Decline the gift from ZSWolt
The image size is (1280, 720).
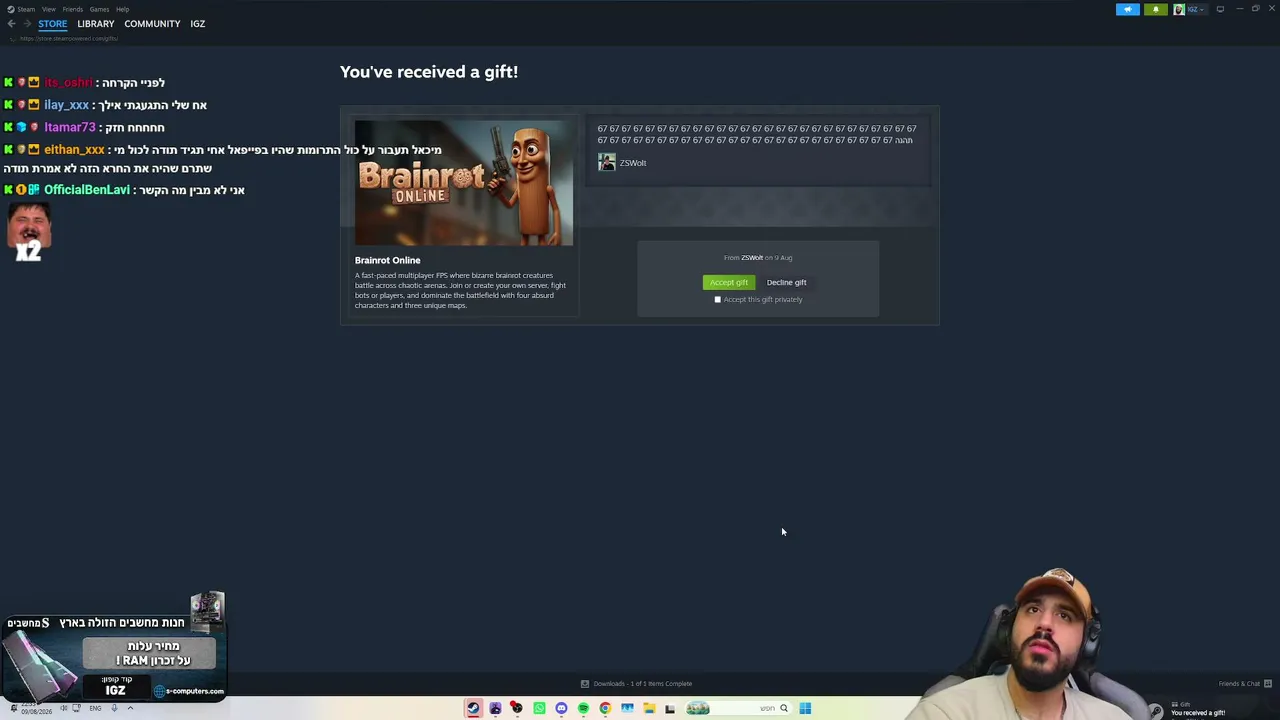click(786, 283)
